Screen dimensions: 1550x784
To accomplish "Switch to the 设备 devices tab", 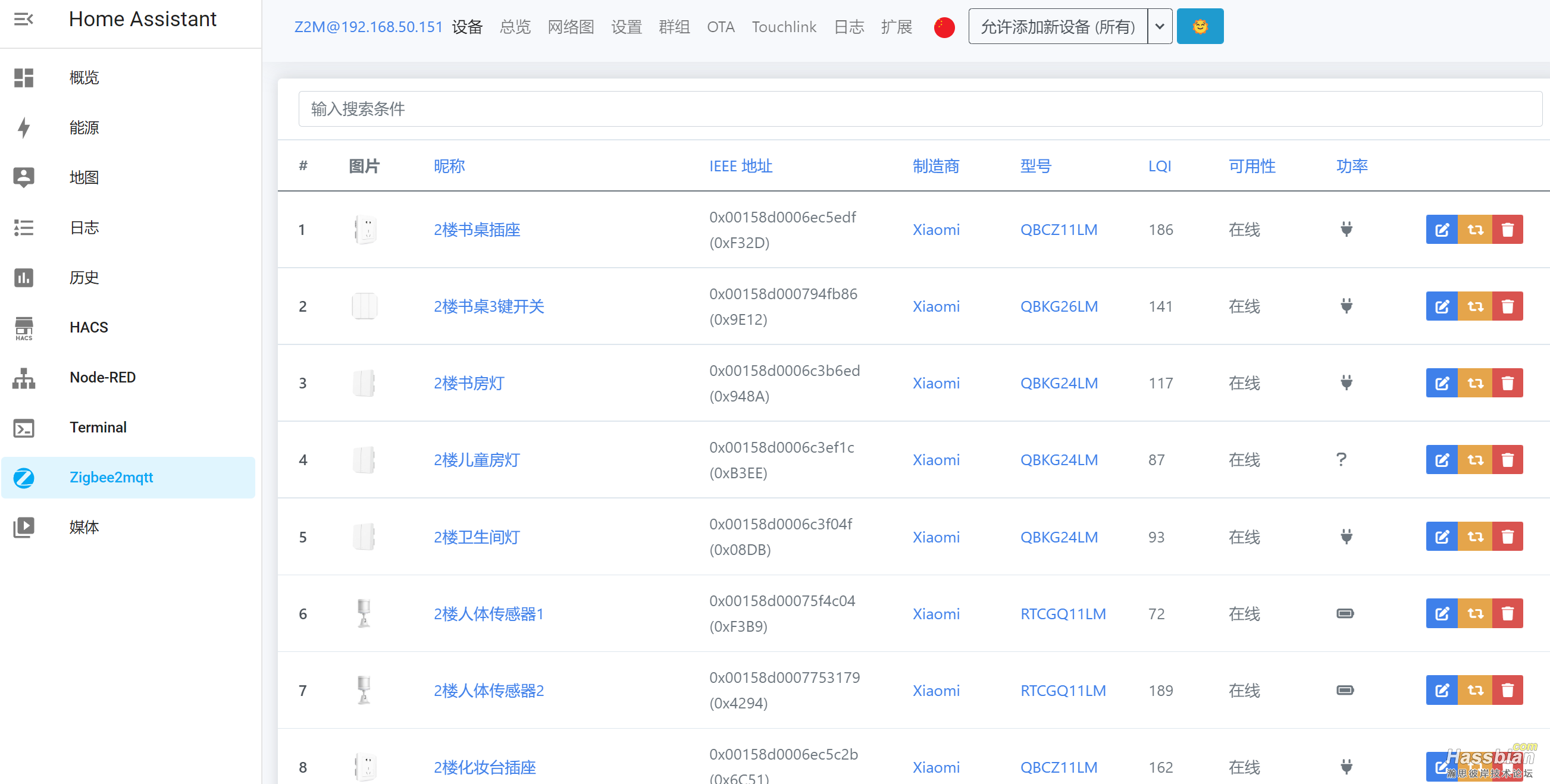I will (468, 27).
